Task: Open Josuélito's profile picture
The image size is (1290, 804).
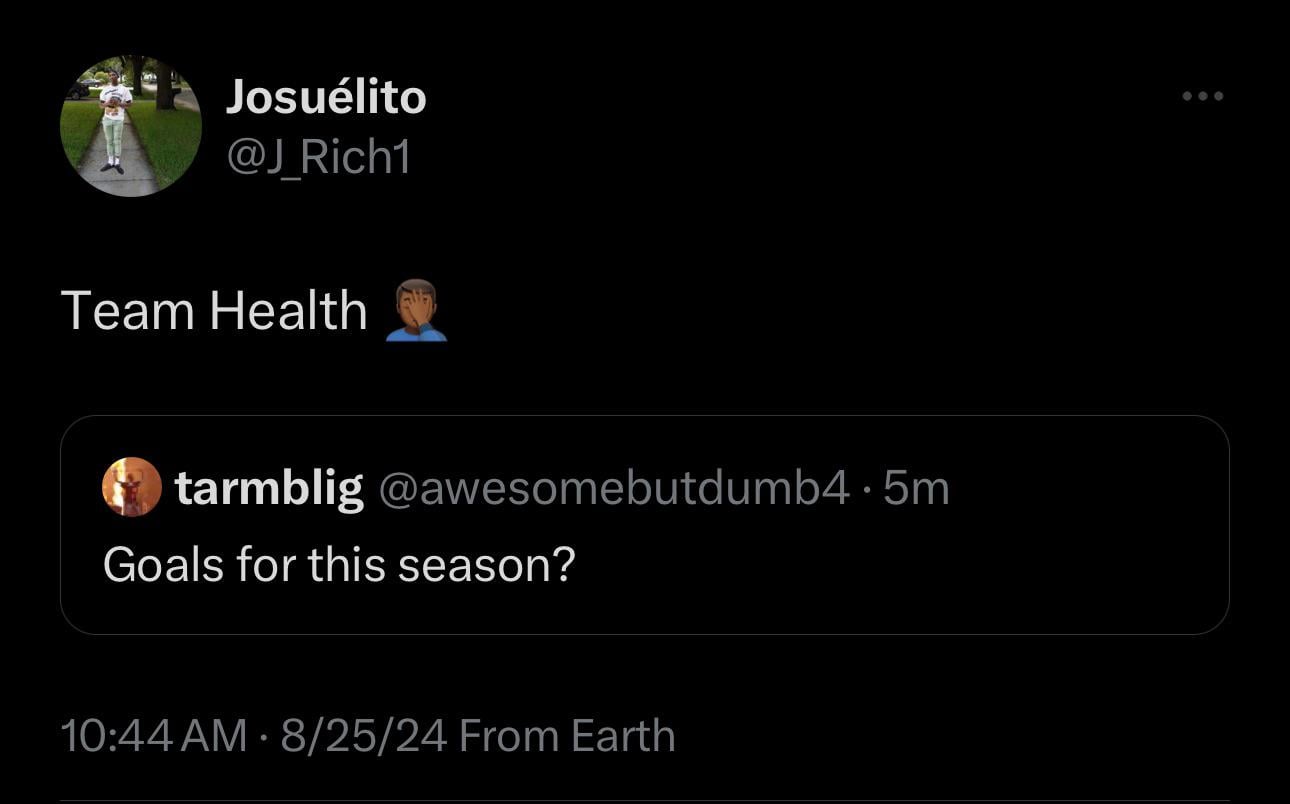Action: pos(131,125)
